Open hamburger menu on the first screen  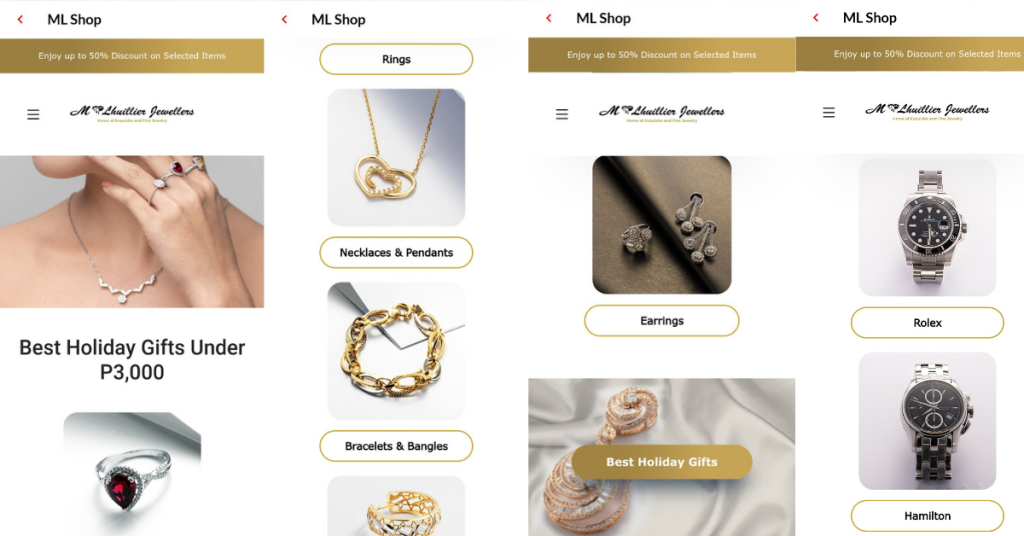33,115
